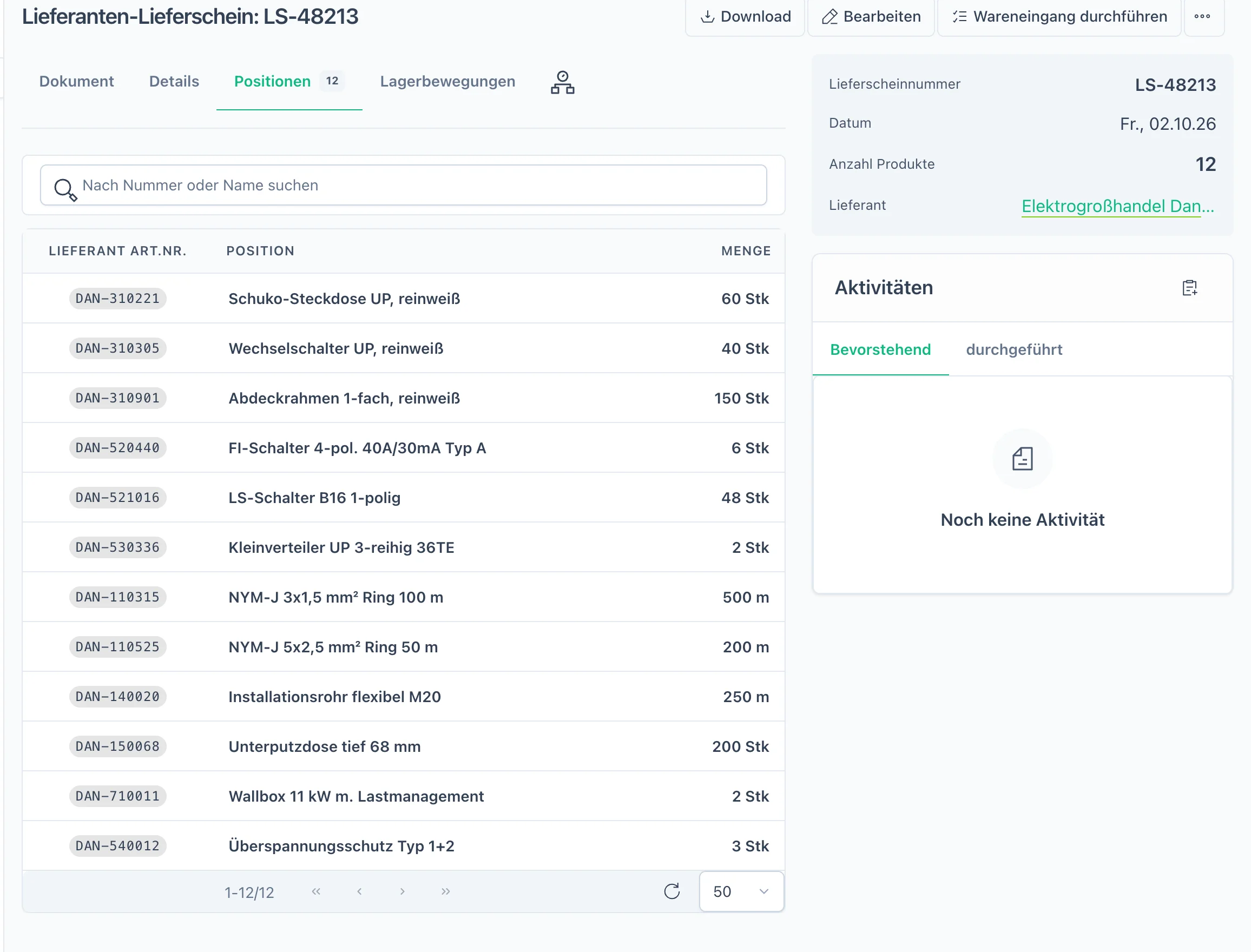Click the Schuko-Steckdose UP, reinweiß position
This screenshot has height=952, width=1251.
coord(344,299)
